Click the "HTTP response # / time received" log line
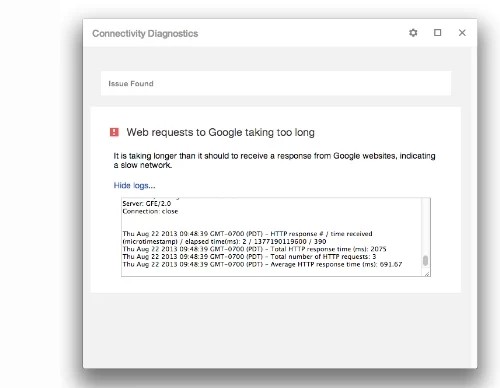Screen dimensions: 500x388 [247, 237]
